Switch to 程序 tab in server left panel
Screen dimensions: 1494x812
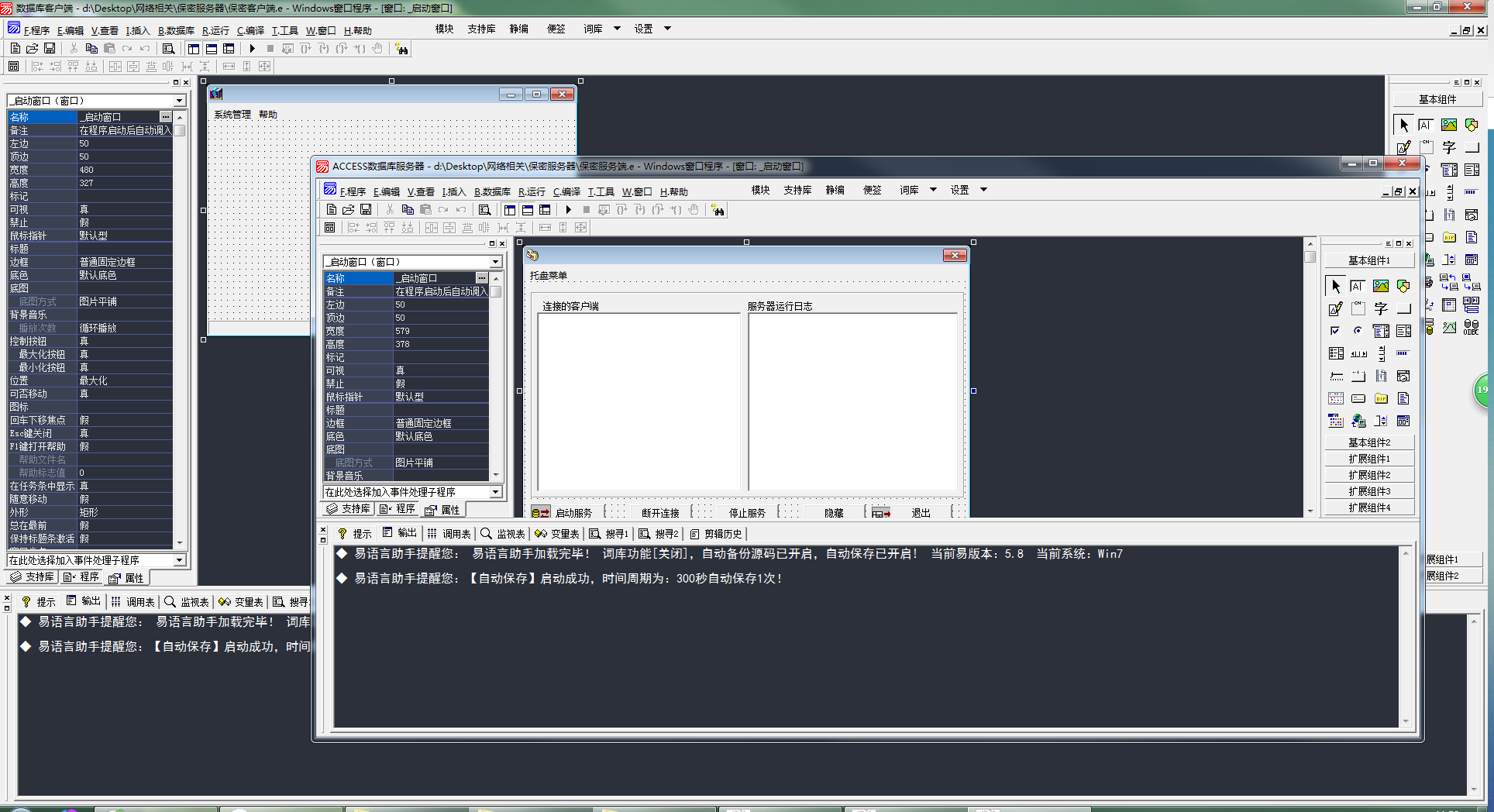click(399, 509)
